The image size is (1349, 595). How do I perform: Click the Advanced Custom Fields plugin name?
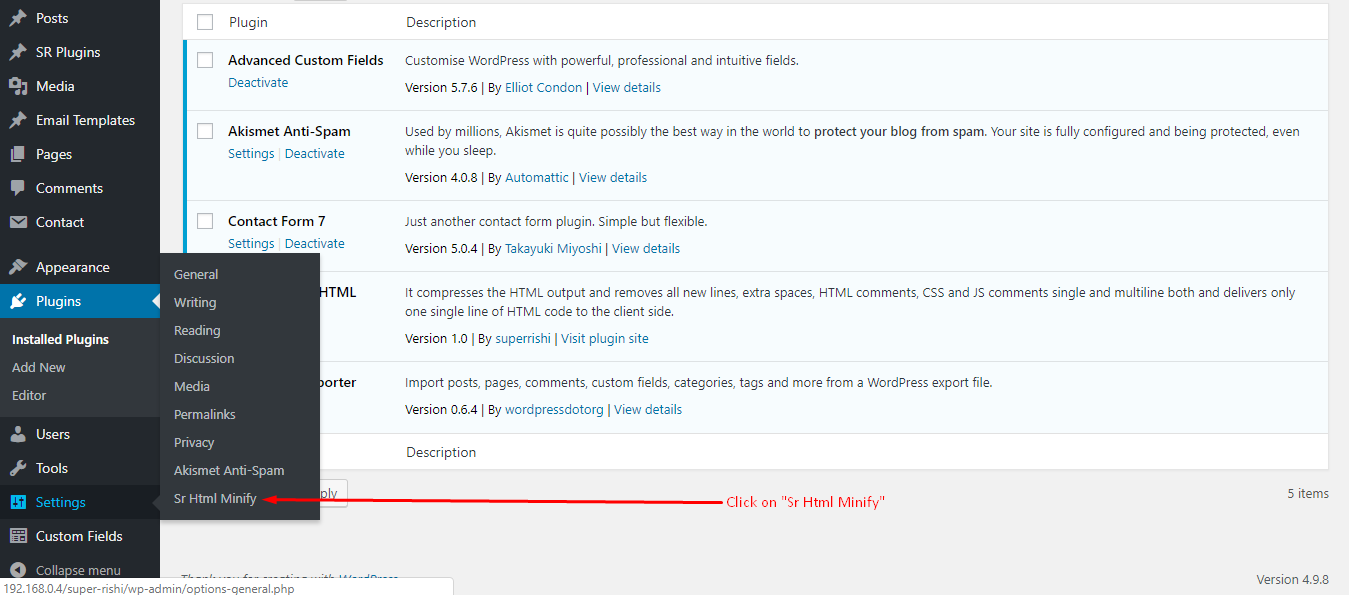coord(306,61)
